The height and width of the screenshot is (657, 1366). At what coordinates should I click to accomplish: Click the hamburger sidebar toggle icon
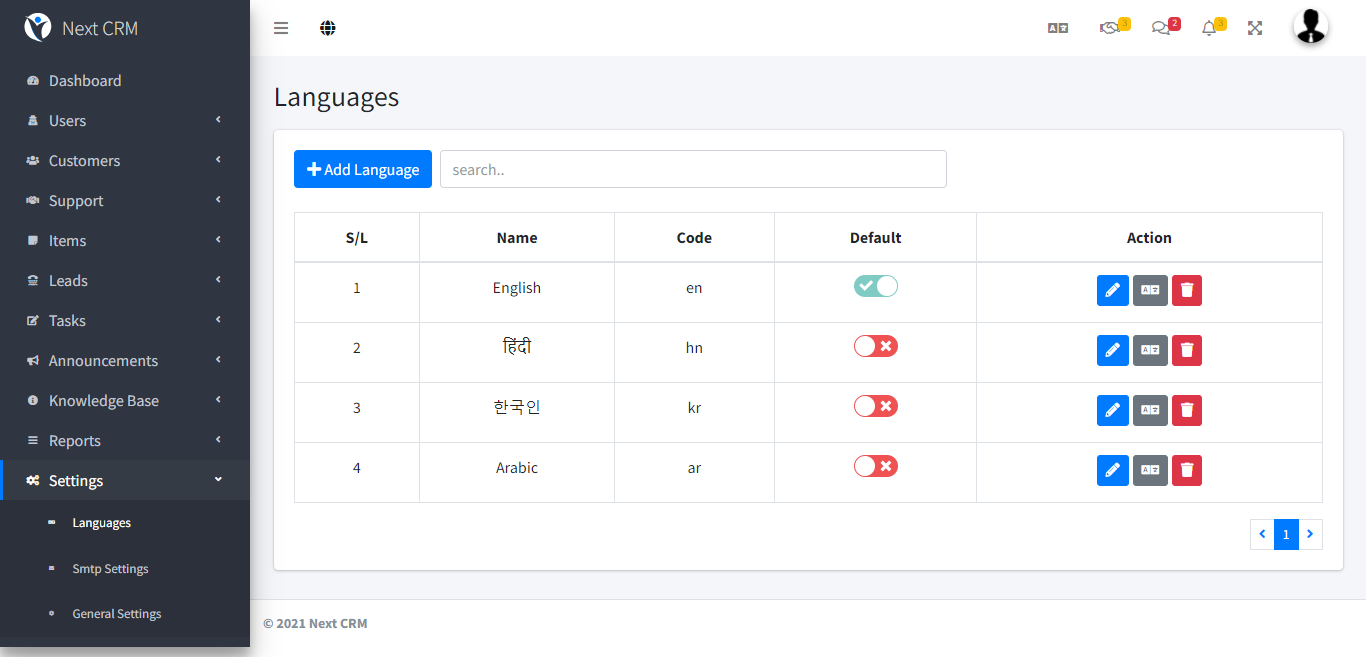[x=281, y=28]
